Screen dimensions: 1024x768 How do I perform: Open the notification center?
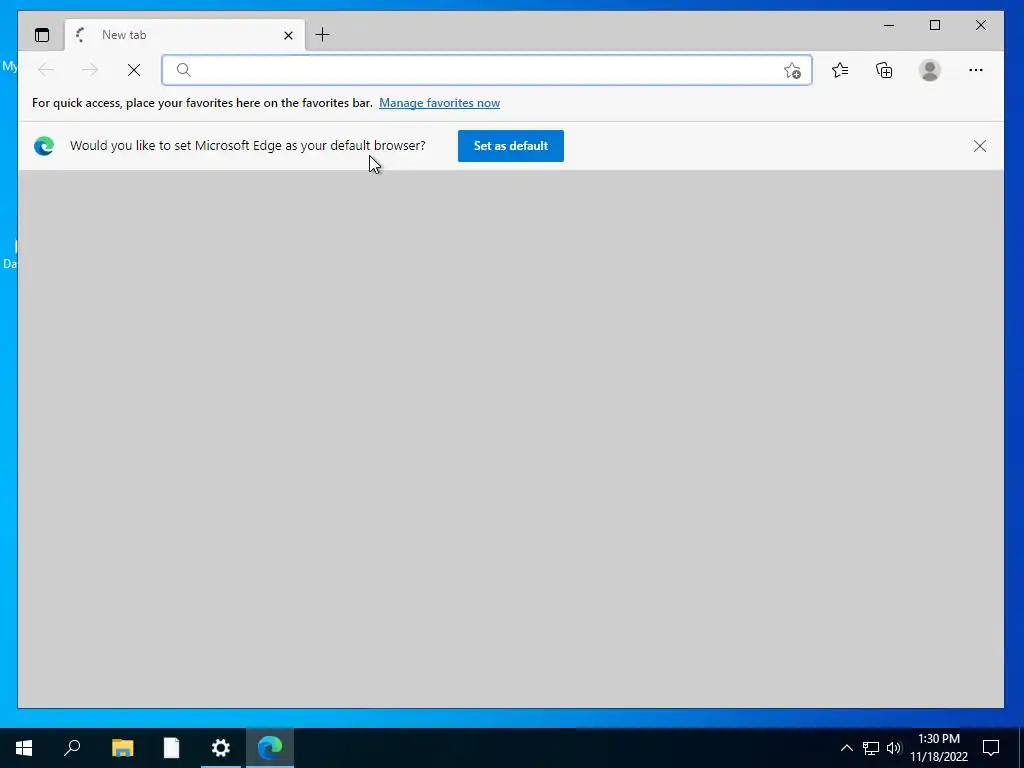tap(991, 748)
